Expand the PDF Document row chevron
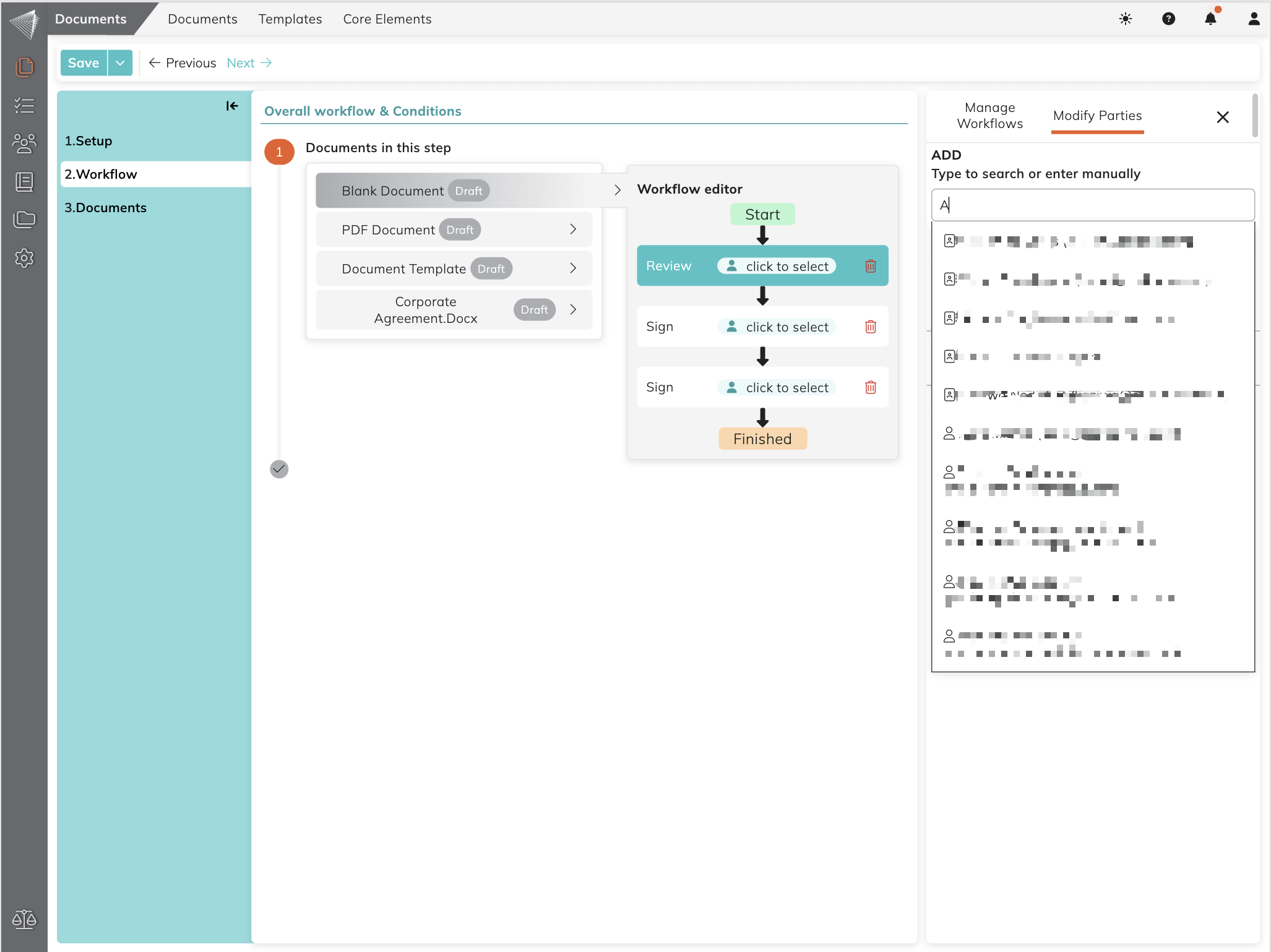1271x952 pixels. pyautogui.click(x=573, y=229)
